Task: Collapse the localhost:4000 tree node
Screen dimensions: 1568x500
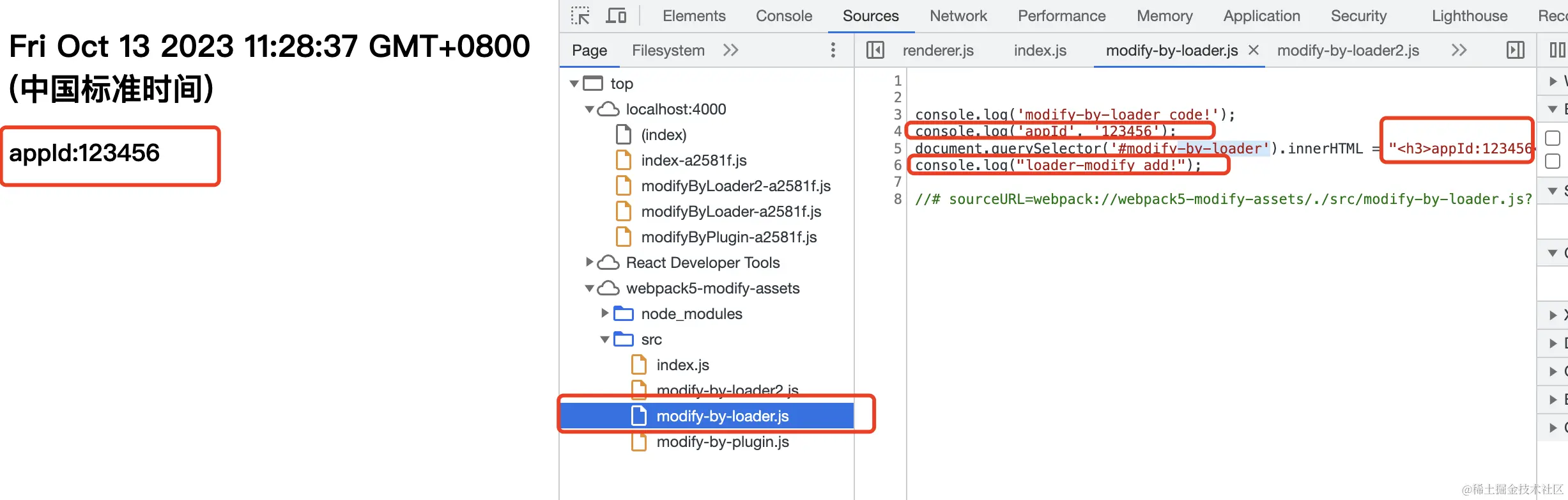Action: click(x=590, y=109)
